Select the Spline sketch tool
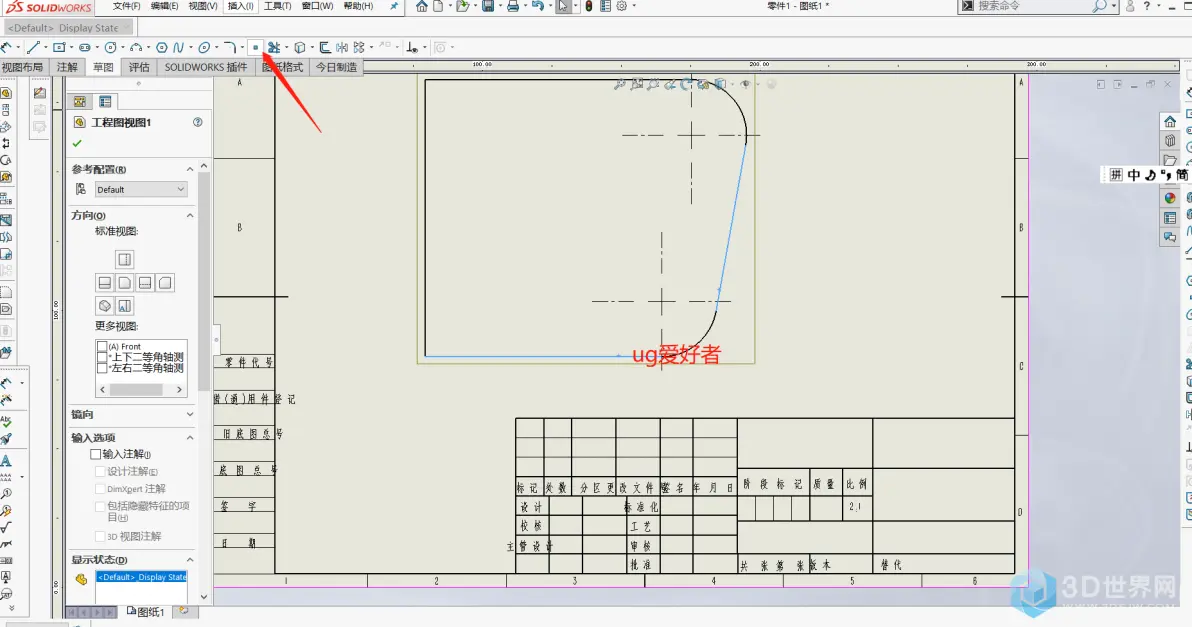Screen dimensions: 1192x627 click(178, 47)
